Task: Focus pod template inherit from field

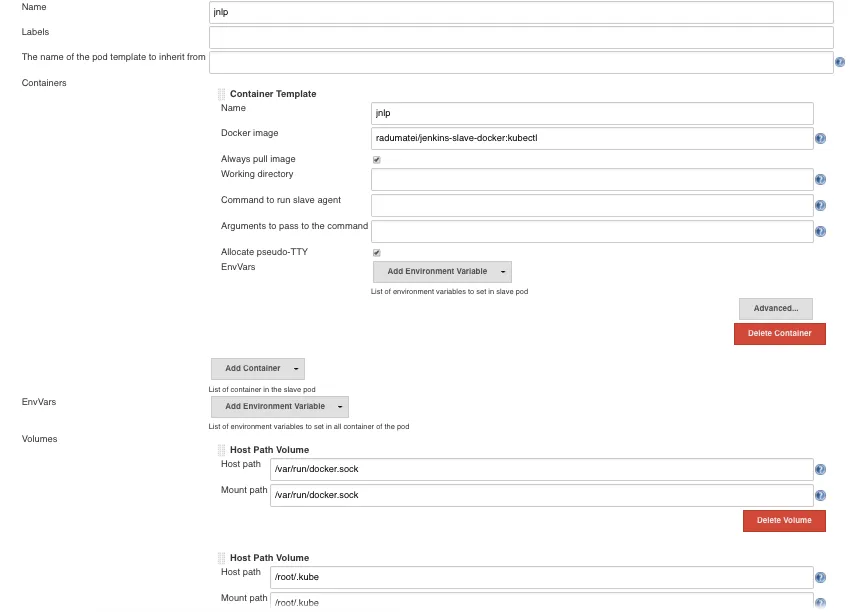Action: pos(521,63)
